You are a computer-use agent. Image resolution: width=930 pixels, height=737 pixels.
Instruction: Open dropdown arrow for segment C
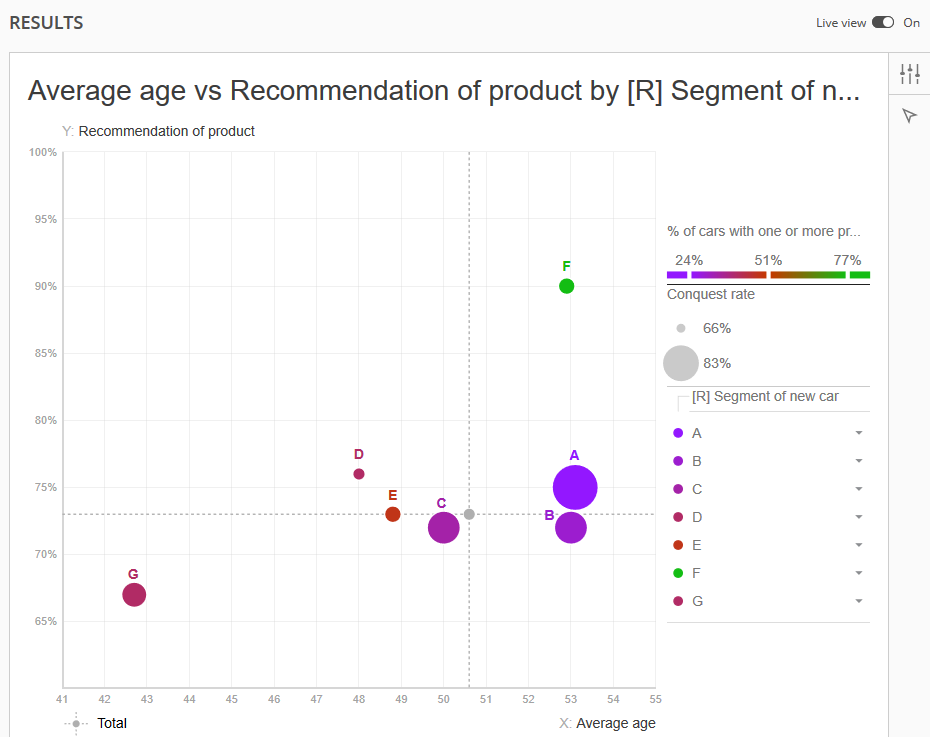(x=859, y=489)
